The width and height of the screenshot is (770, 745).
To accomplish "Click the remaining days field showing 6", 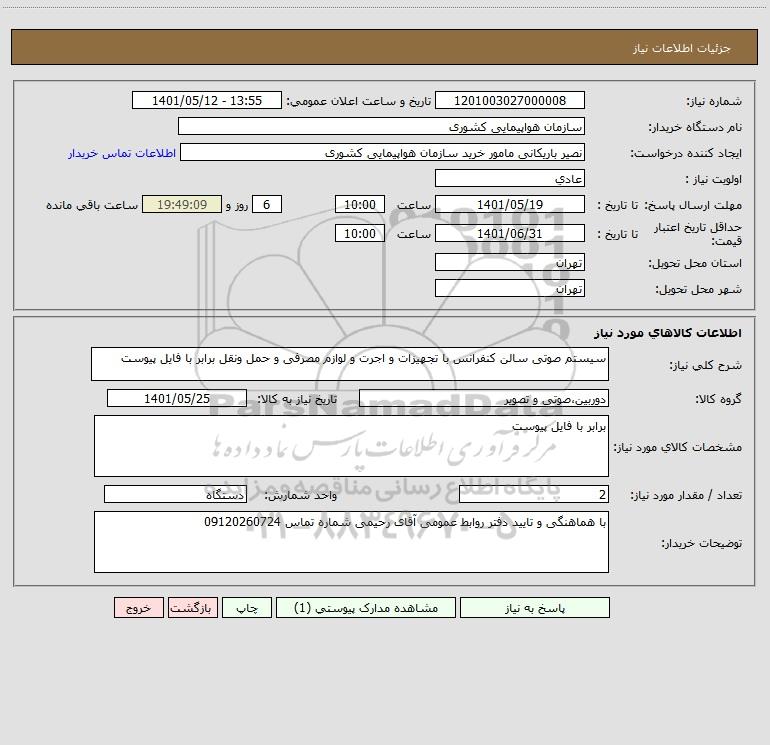I will pyautogui.click(x=267, y=204).
